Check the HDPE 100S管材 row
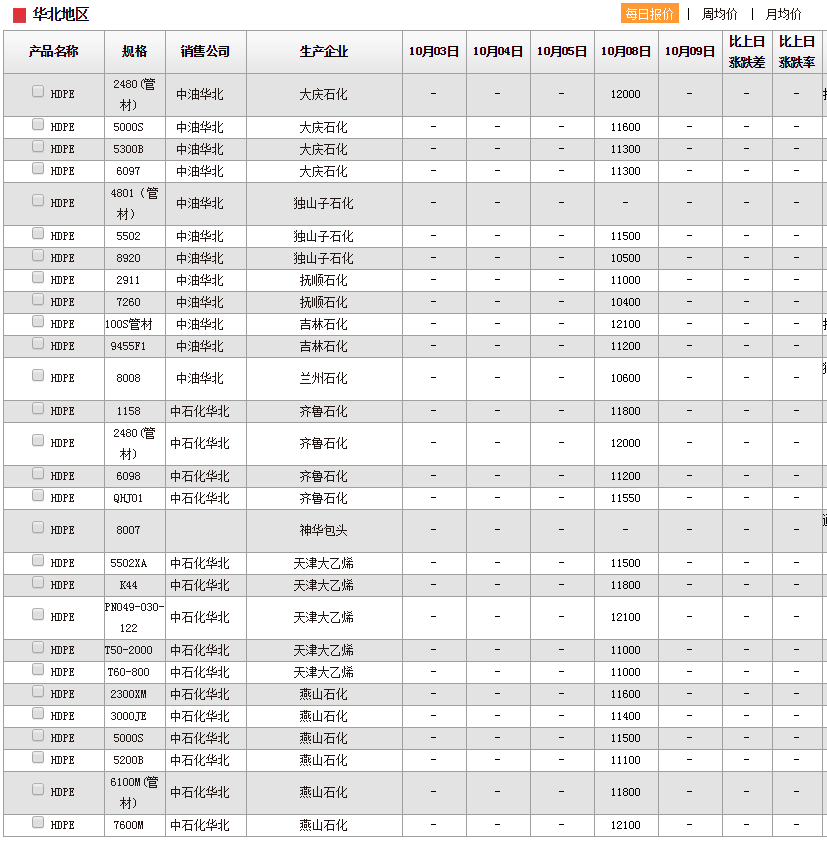The width and height of the screenshot is (827, 841). 38,321
